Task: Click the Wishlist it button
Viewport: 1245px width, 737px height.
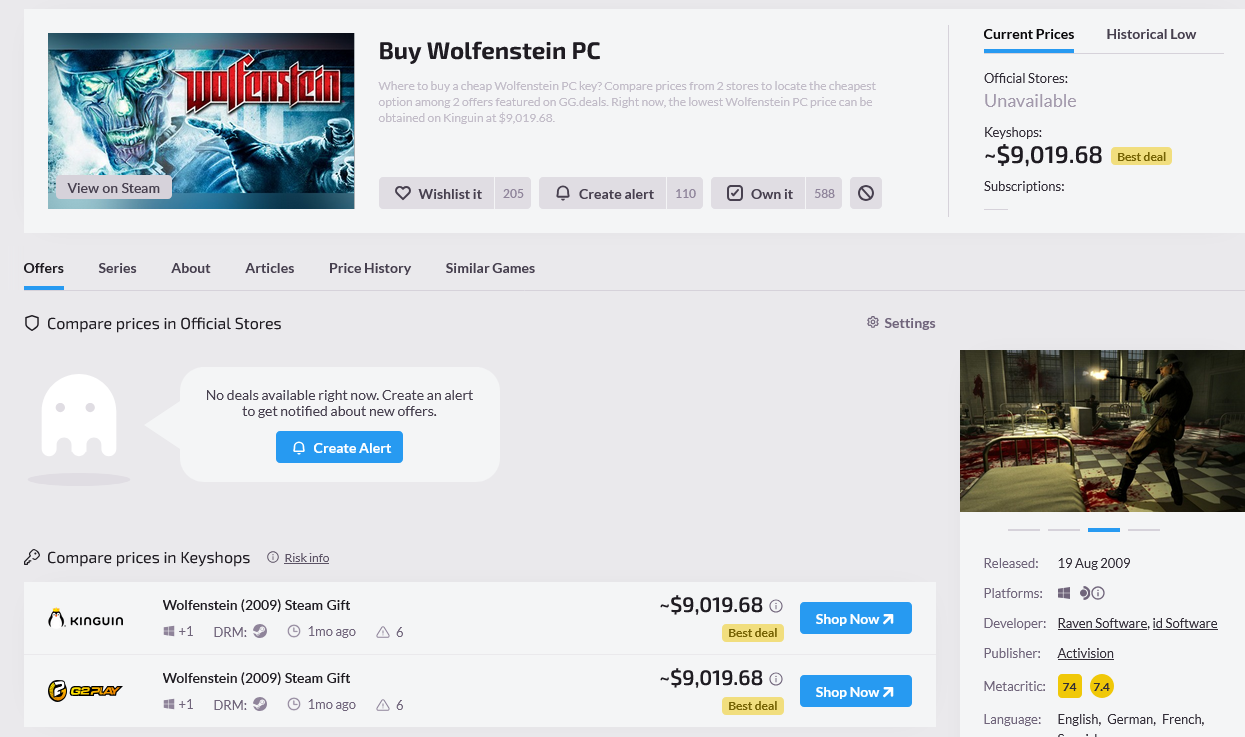Action: [438, 193]
